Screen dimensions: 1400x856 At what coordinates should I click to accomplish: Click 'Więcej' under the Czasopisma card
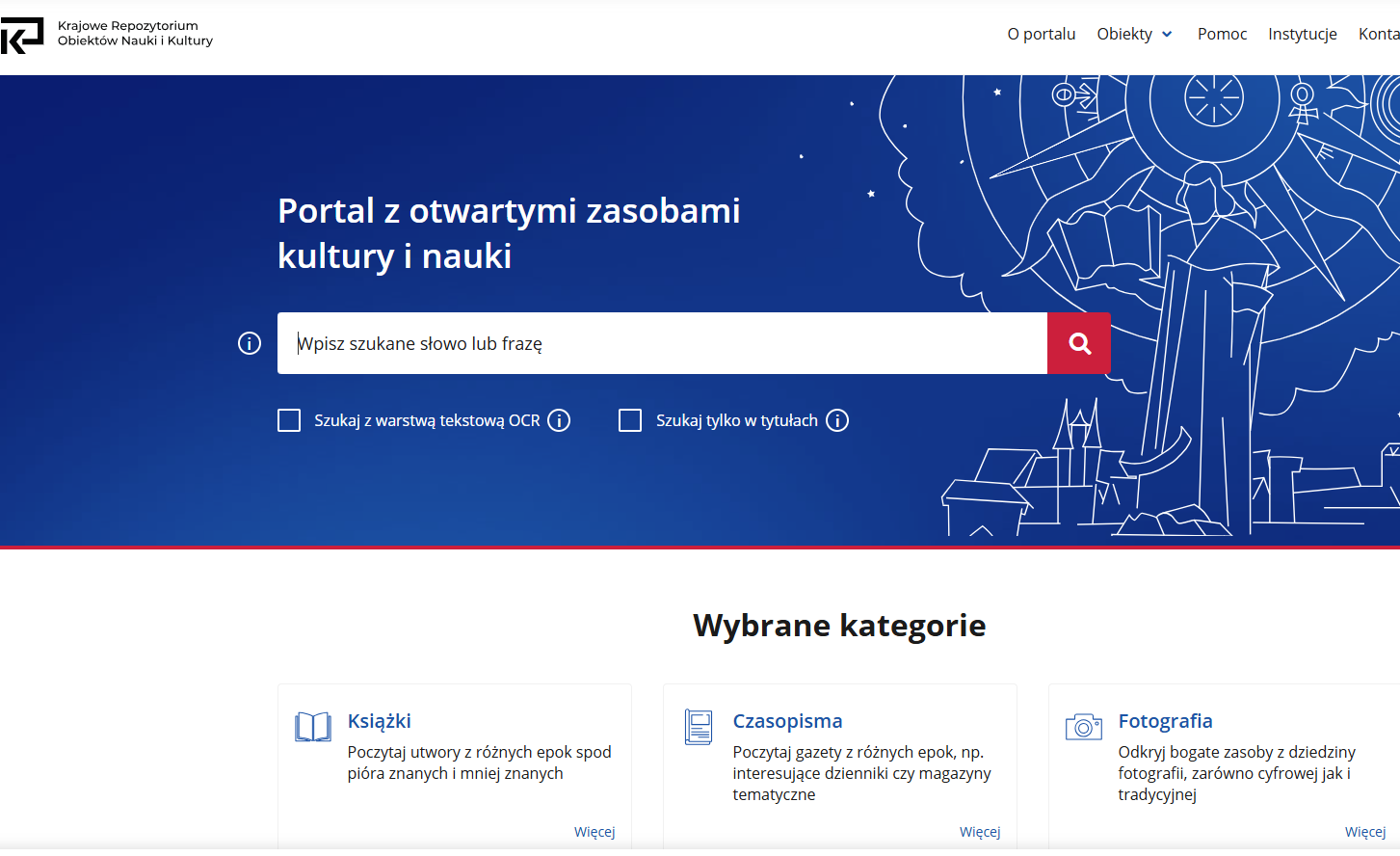pyautogui.click(x=981, y=831)
